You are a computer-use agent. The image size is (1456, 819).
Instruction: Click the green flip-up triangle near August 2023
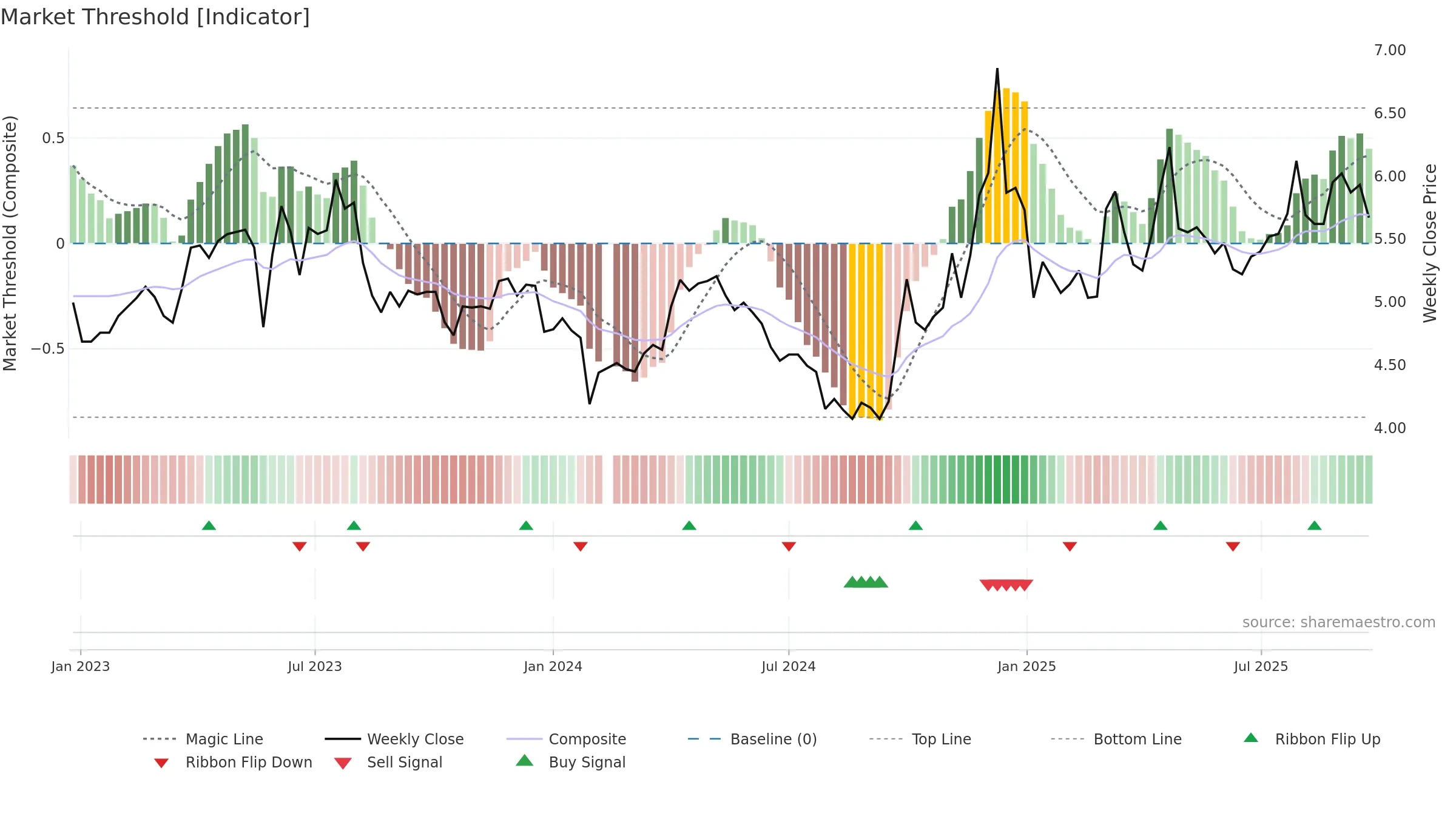(354, 525)
